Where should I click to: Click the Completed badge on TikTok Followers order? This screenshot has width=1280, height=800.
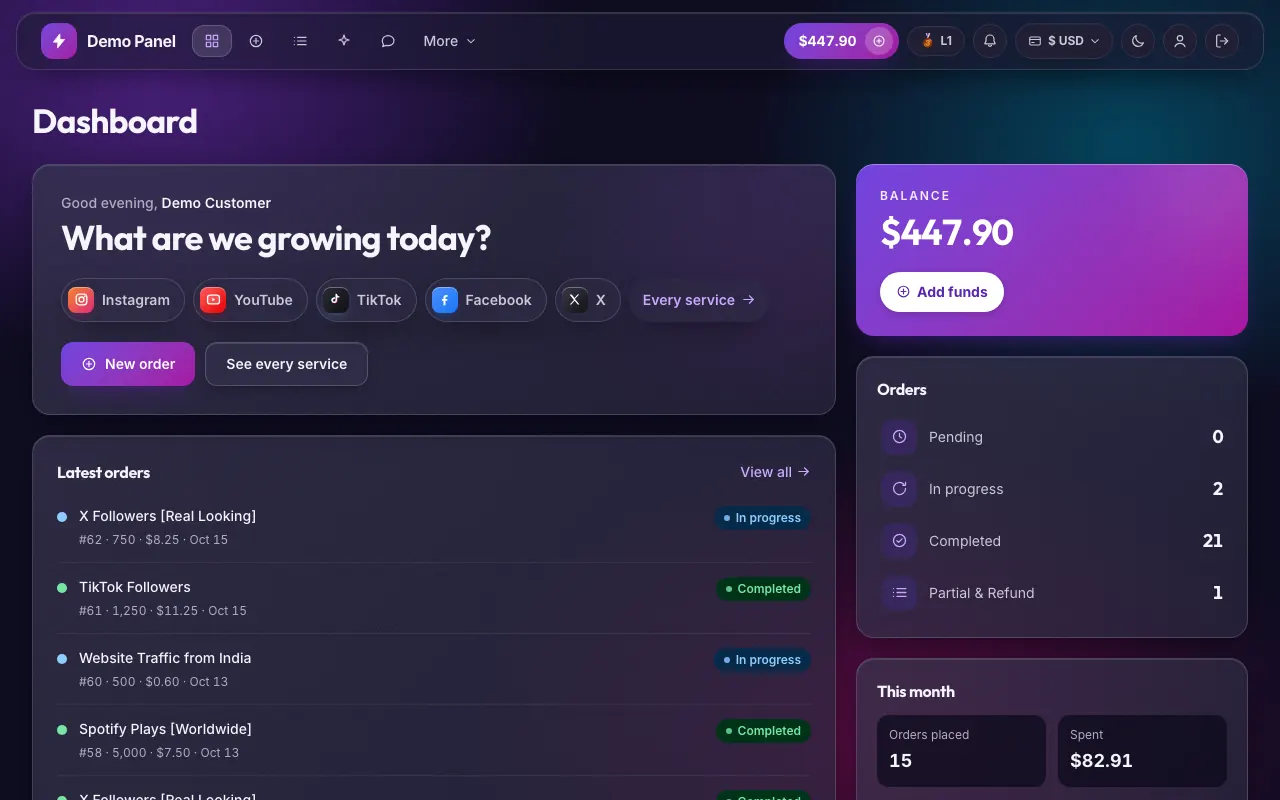click(x=763, y=589)
